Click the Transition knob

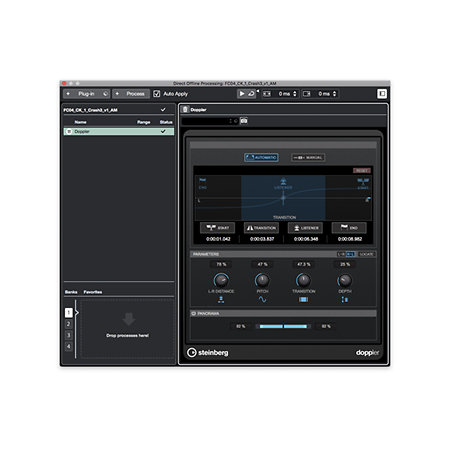303,280
